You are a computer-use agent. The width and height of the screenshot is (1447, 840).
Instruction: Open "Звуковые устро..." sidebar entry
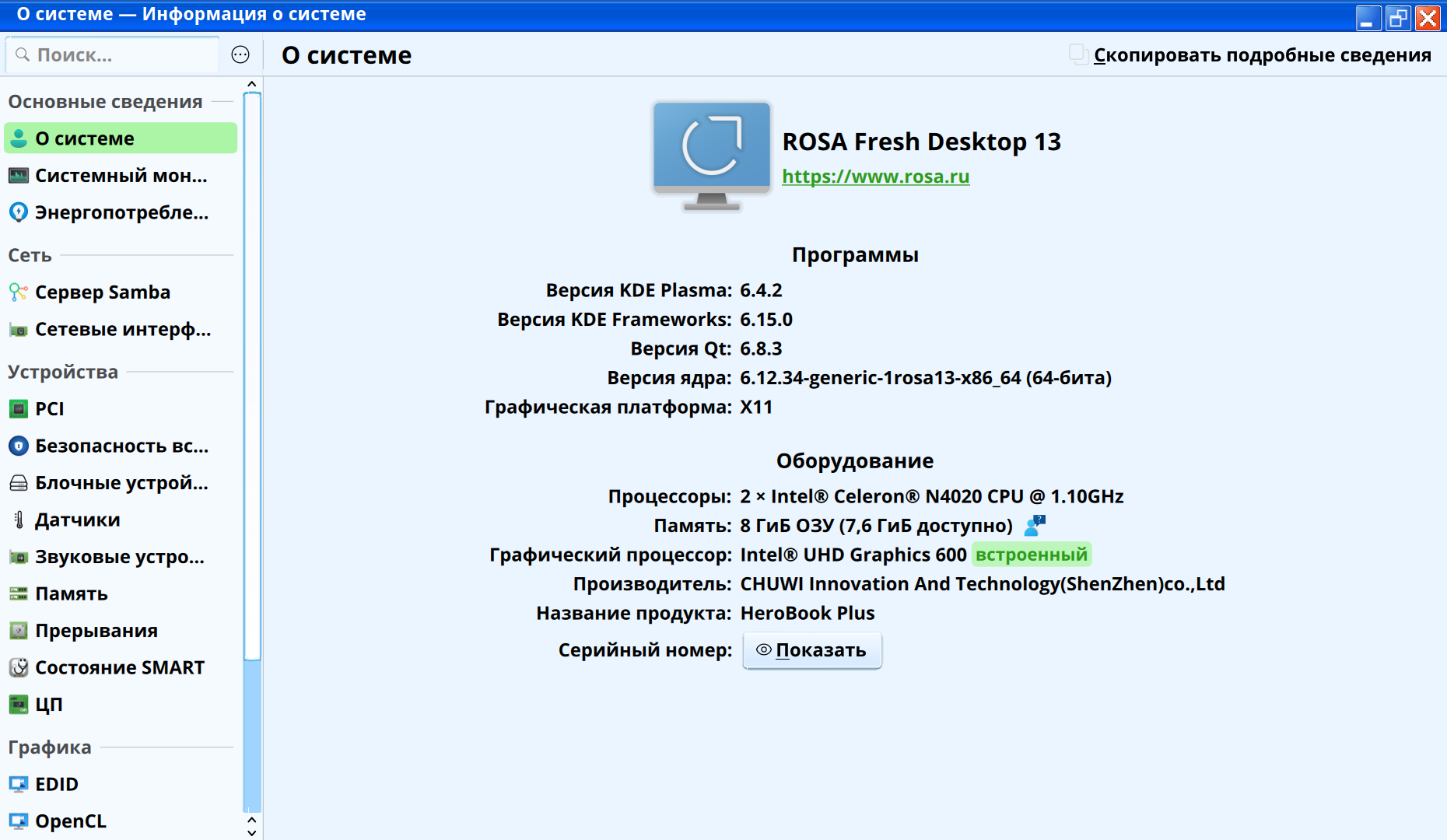(x=121, y=557)
